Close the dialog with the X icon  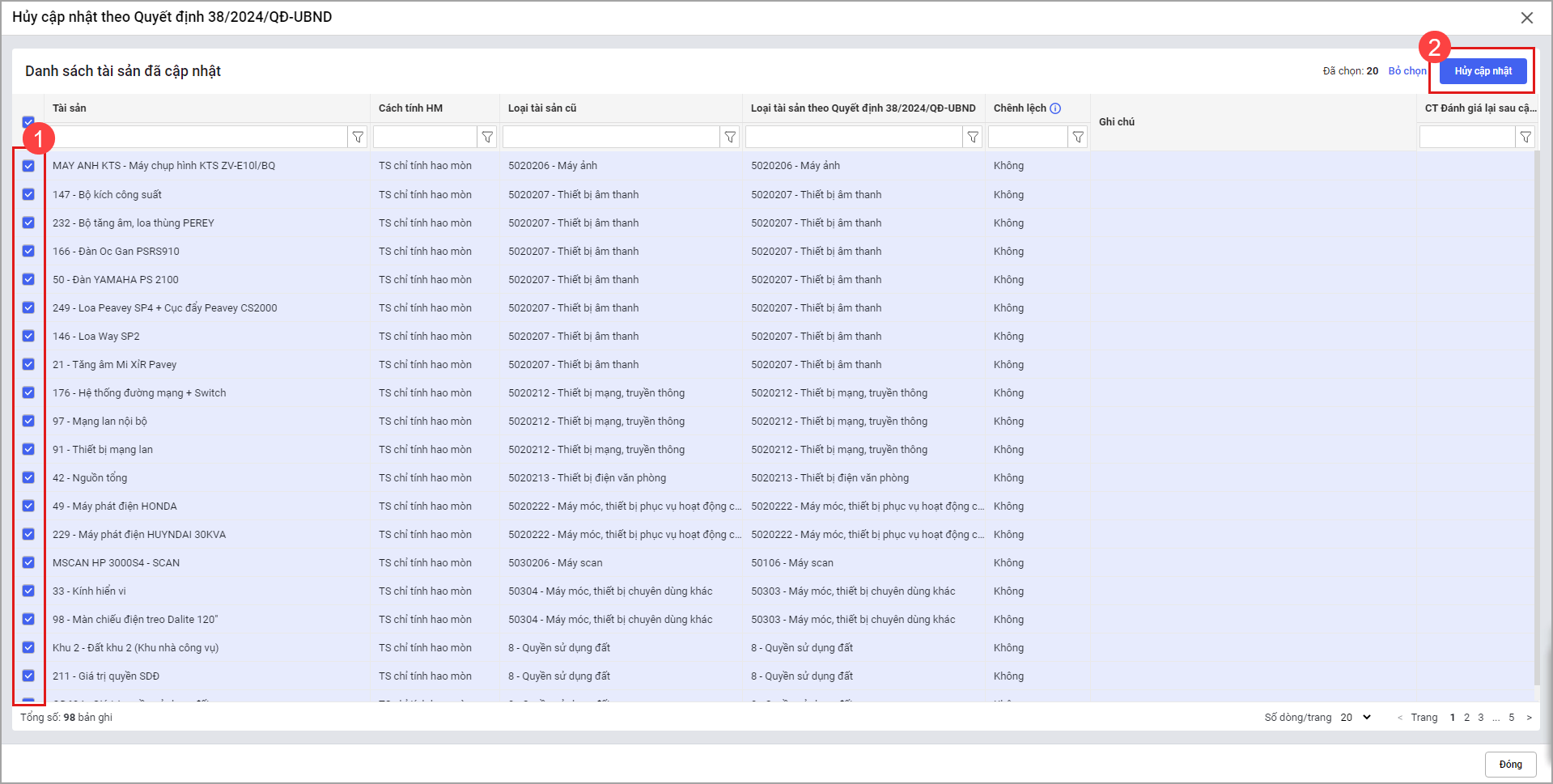coord(1526,18)
